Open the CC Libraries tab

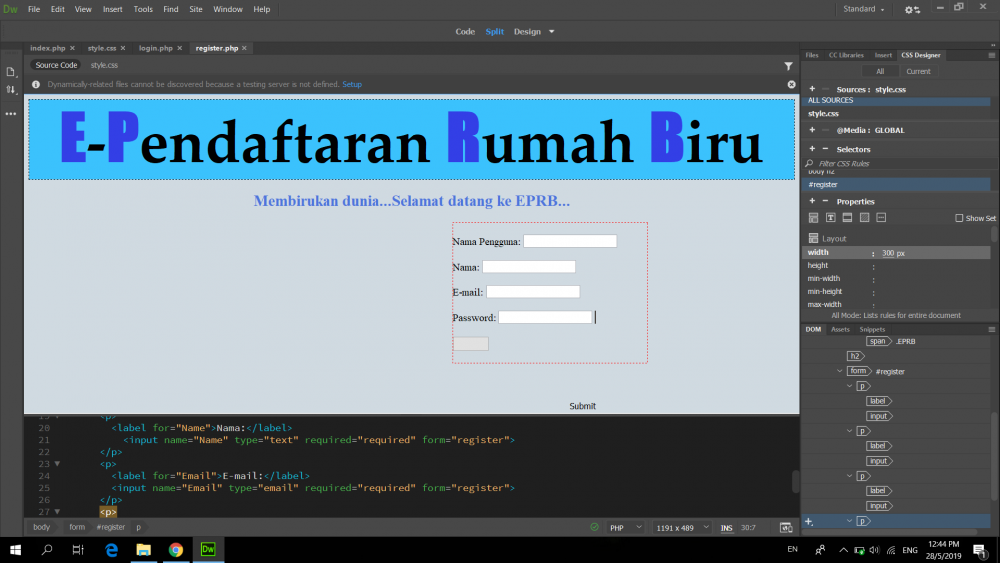pos(846,55)
